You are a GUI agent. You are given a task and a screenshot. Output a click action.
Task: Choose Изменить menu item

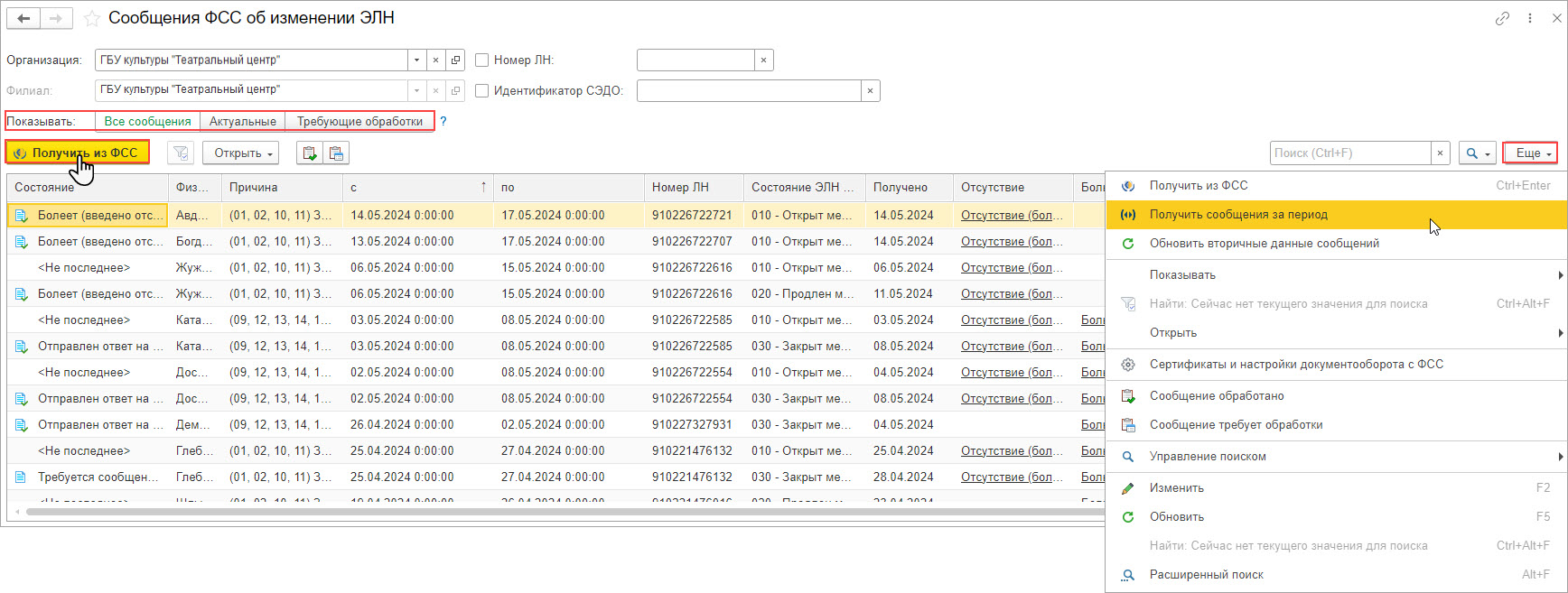pos(1336,488)
